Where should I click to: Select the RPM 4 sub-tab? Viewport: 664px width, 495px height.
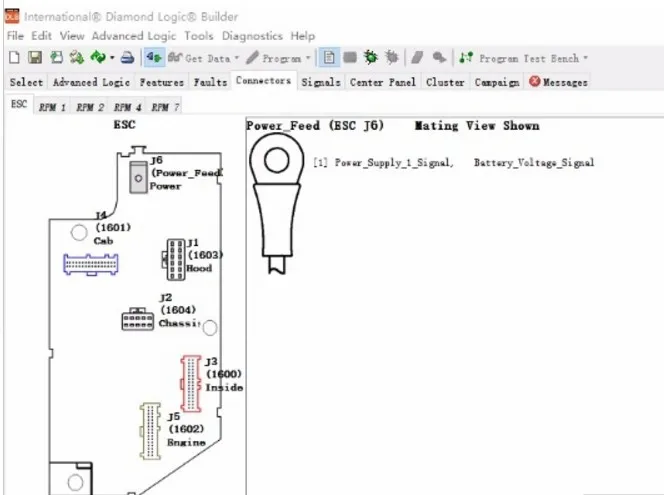click(127, 108)
